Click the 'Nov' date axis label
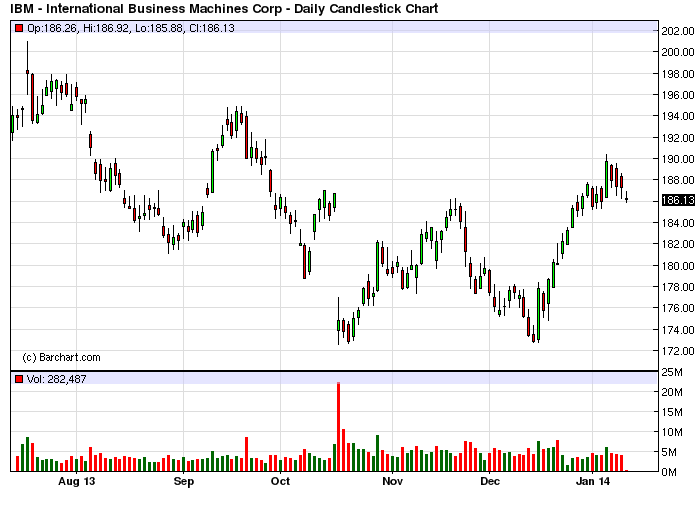The image size is (700, 512). [392, 481]
